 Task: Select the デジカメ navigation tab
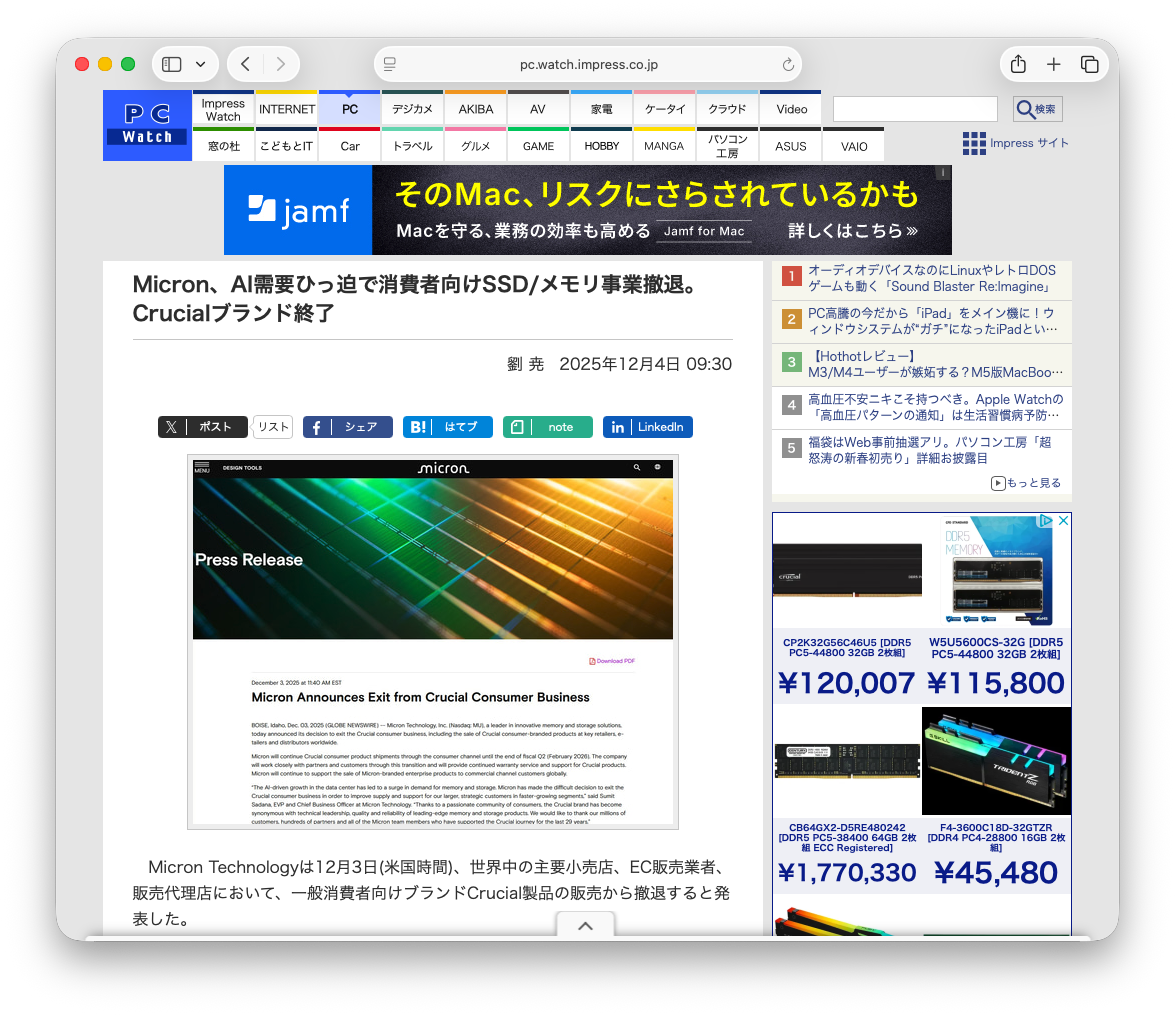pos(412,109)
